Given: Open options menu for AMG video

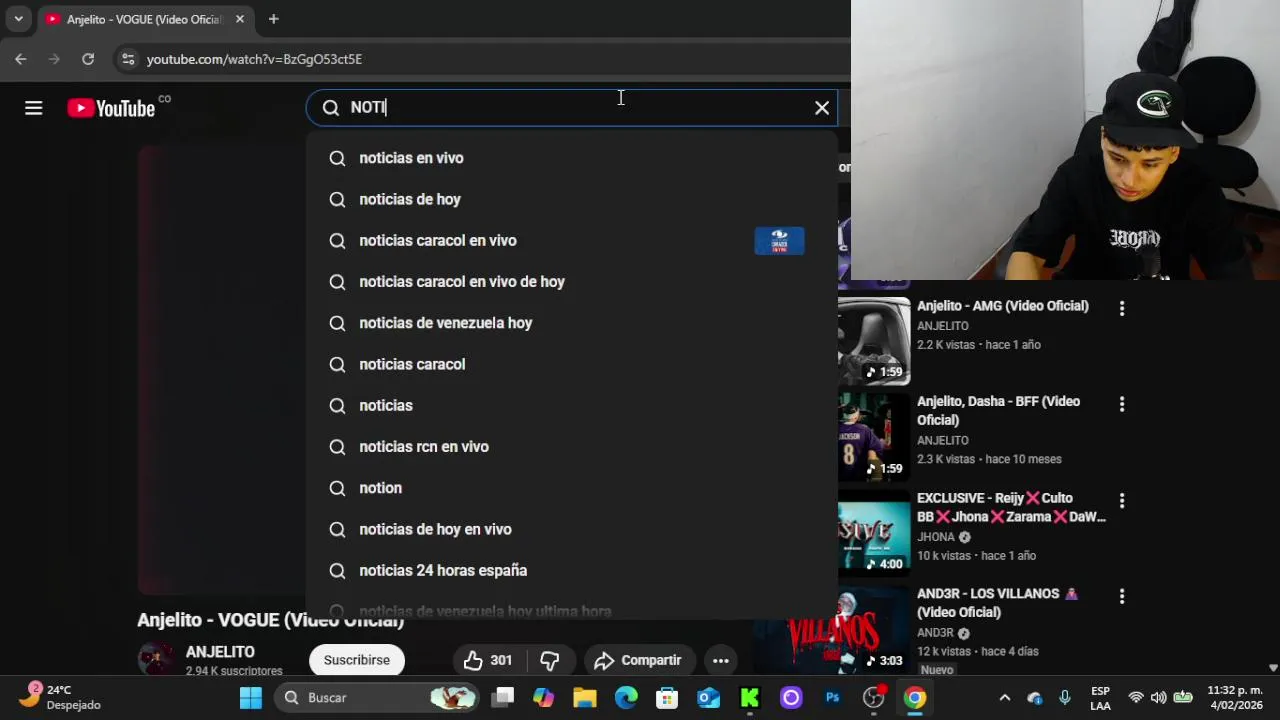Looking at the screenshot, I should coord(1122,309).
